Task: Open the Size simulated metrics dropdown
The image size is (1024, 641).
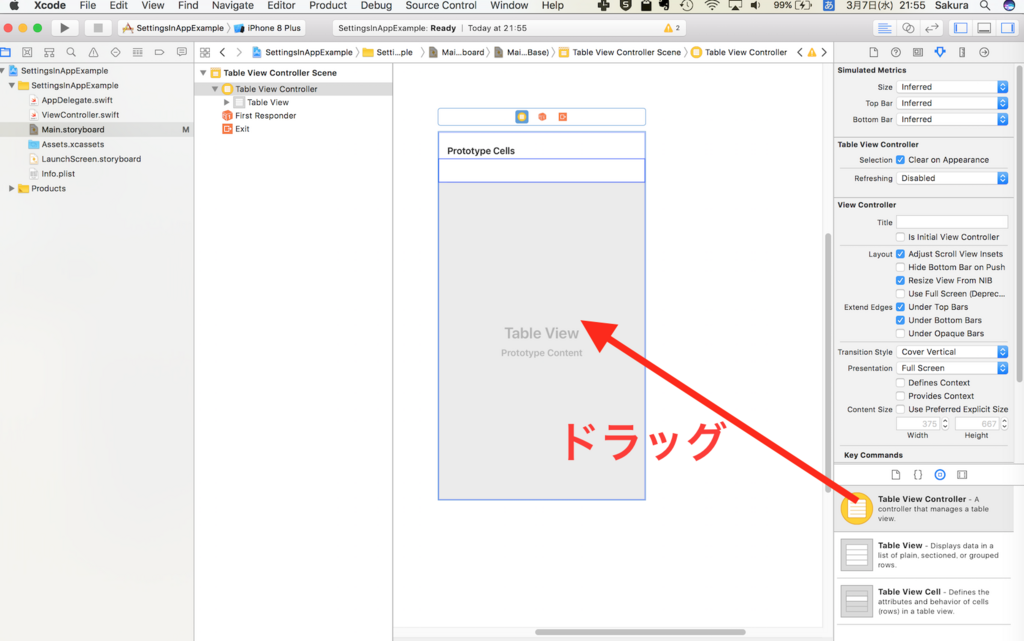Action: point(952,87)
